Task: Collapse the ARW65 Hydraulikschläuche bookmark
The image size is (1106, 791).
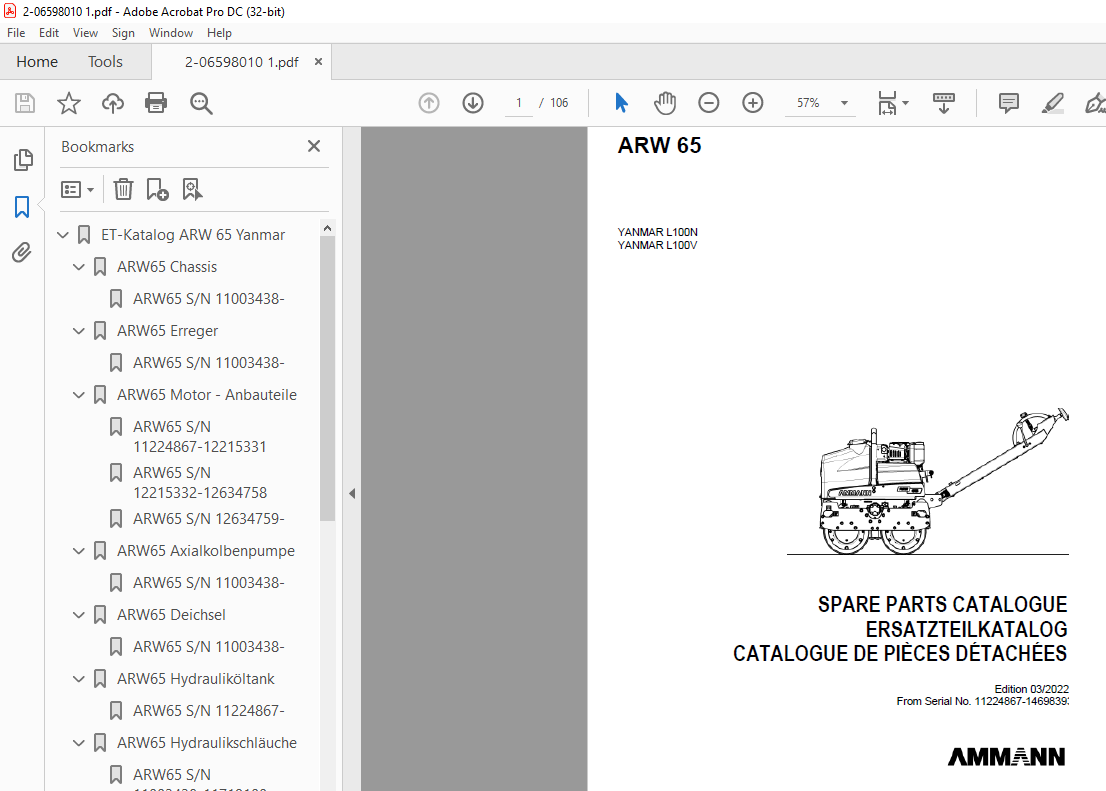Action: pos(79,743)
